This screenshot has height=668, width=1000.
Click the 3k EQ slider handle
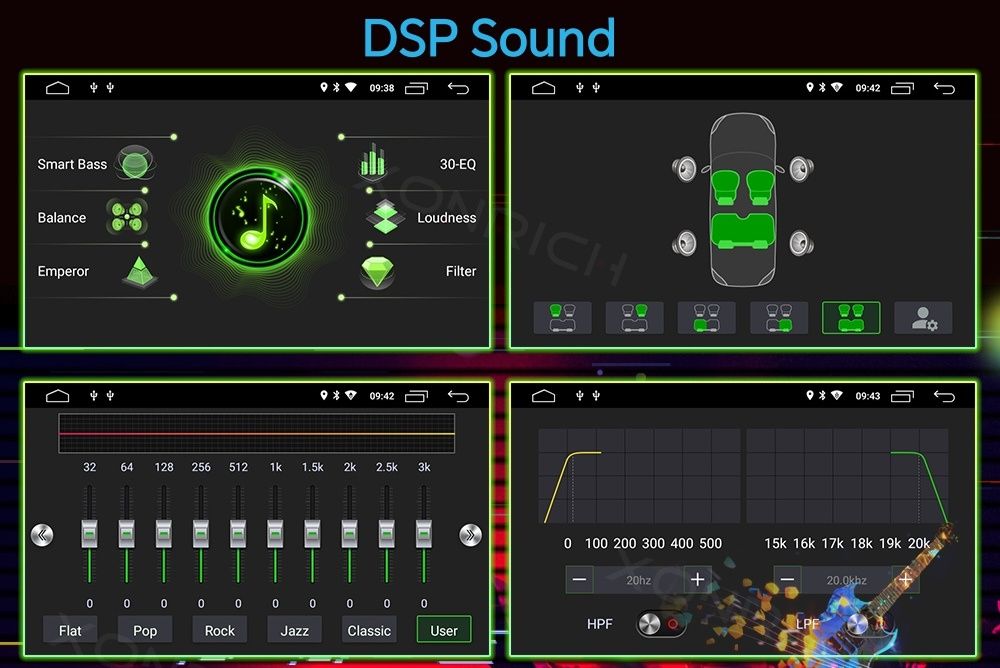pyautogui.click(x=424, y=534)
